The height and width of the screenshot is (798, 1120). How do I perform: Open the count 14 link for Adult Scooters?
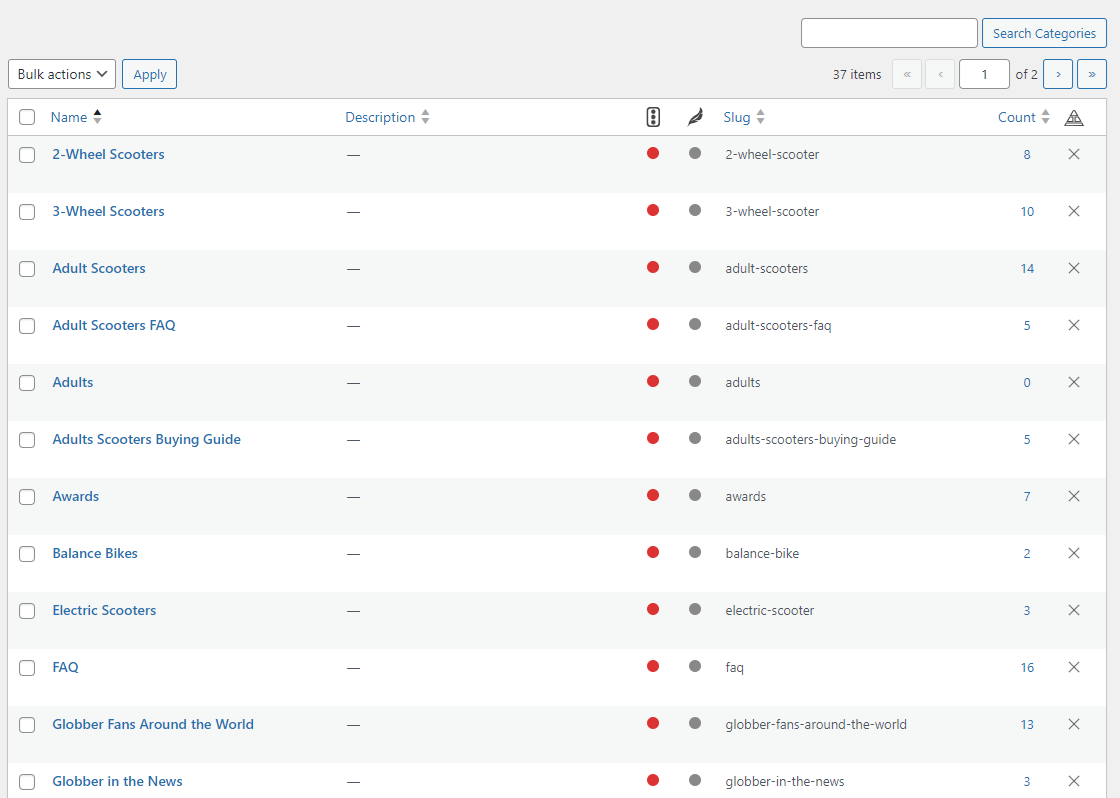pos(1026,269)
